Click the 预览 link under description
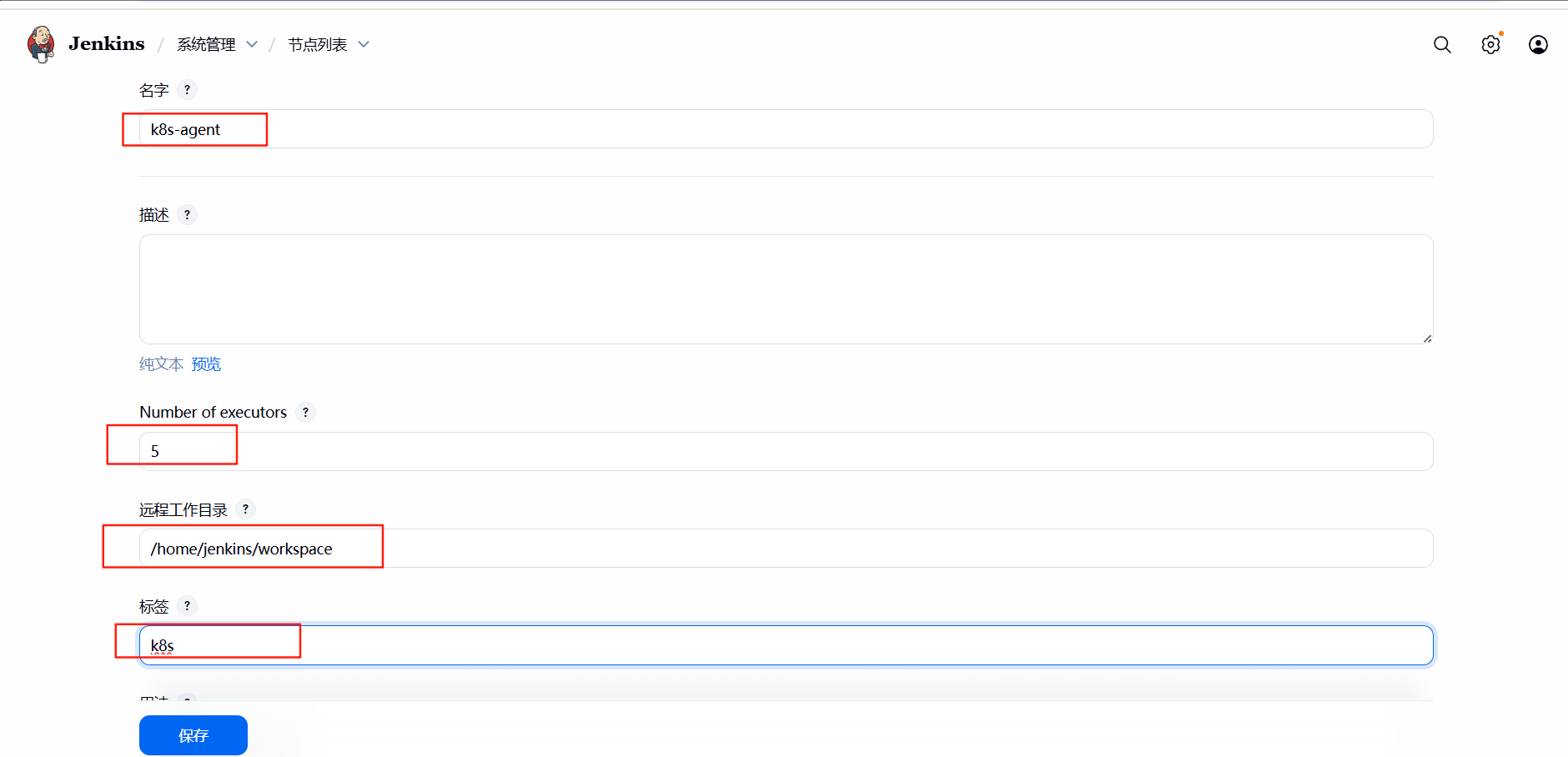 pyautogui.click(x=206, y=364)
